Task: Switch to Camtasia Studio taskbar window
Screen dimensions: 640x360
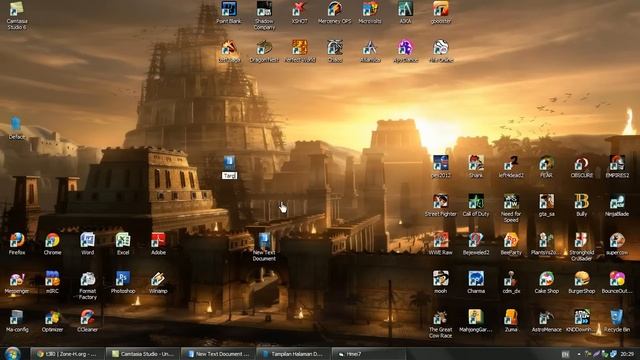Action: pyautogui.click(x=142, y=354)
